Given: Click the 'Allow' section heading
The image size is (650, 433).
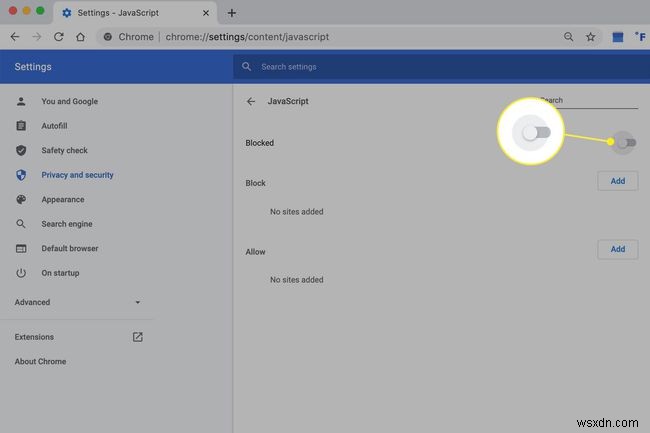Looking at the screenshot, I should point(255,252).
